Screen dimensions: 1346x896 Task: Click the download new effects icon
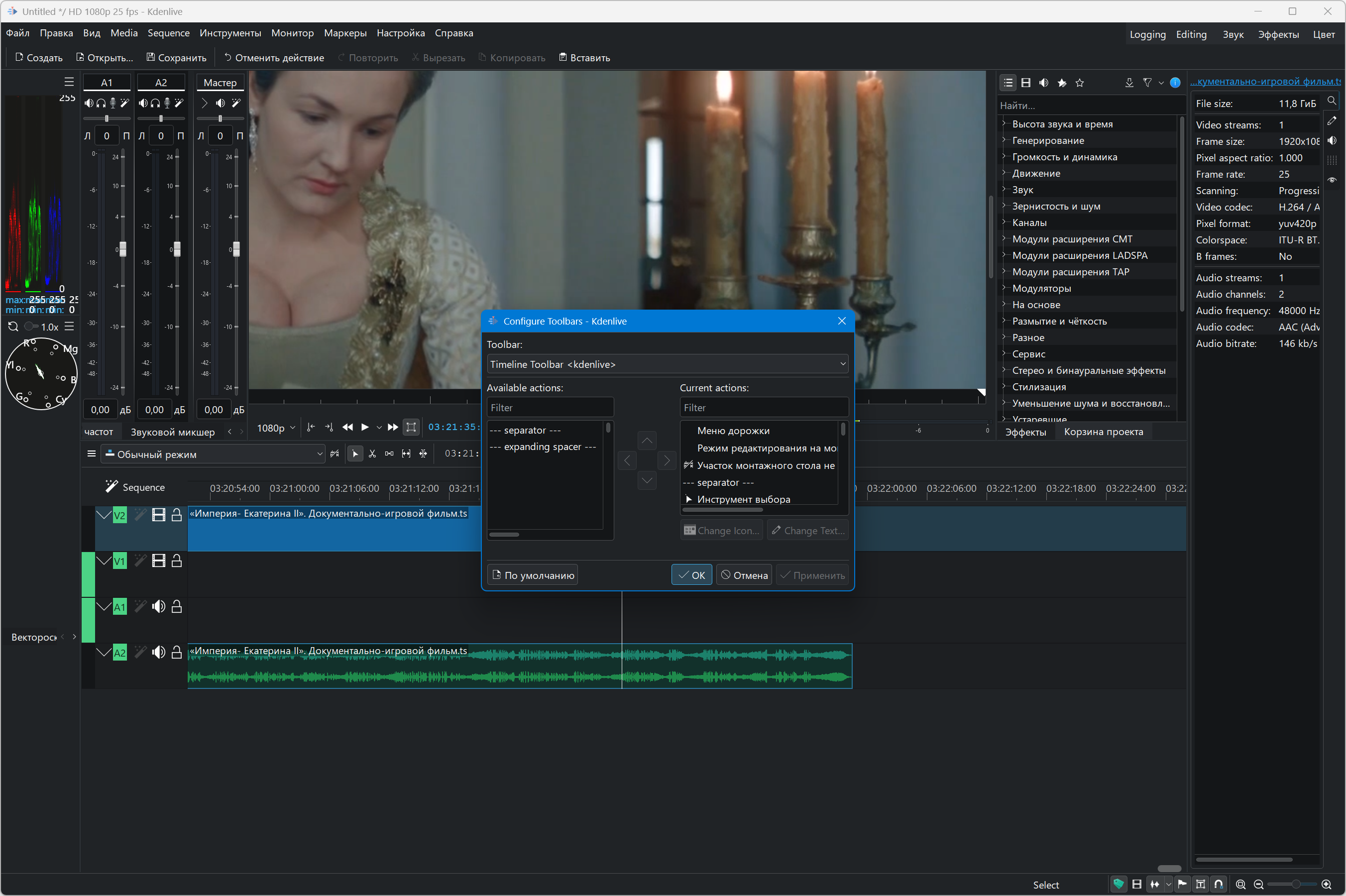tap(1129, 83)
